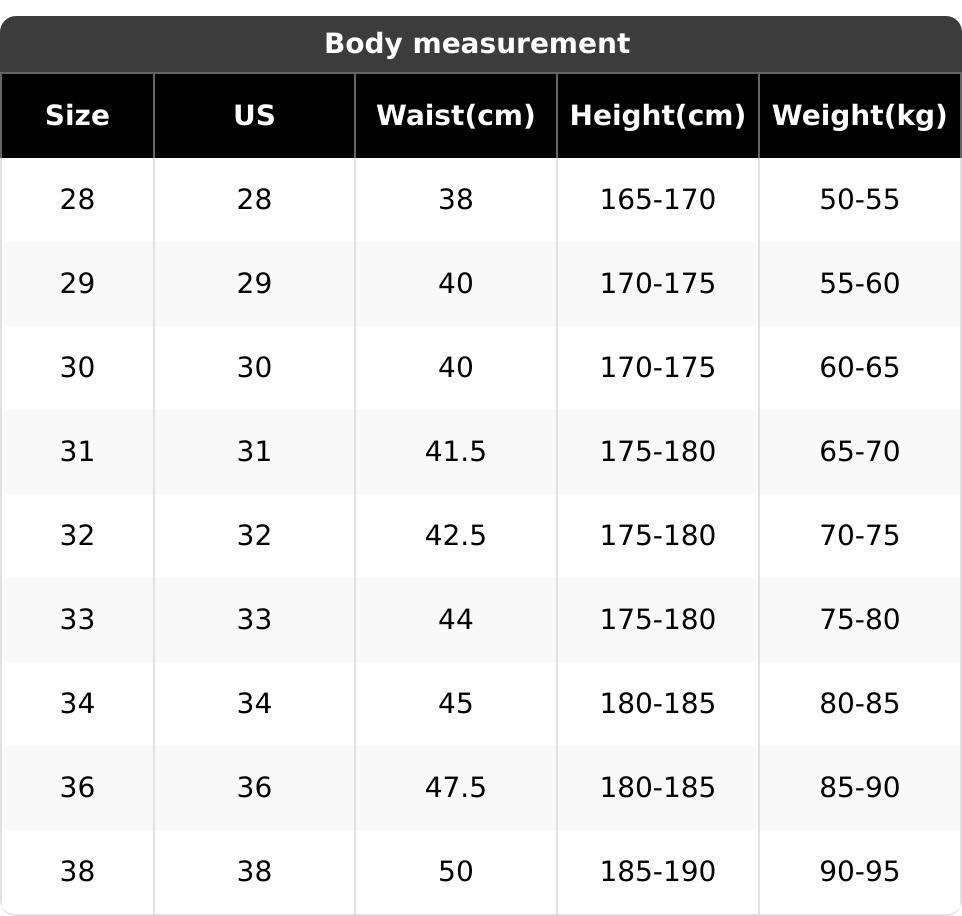Click the 50-55 weight cell
Screen dimensions: 962x916
tap(859, 200)
